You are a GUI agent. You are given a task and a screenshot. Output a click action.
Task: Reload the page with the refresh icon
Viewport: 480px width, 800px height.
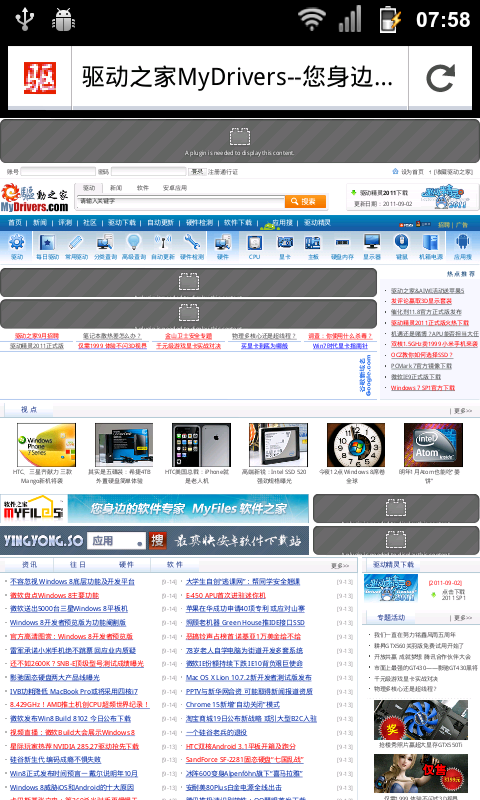(x=440, y=78)
